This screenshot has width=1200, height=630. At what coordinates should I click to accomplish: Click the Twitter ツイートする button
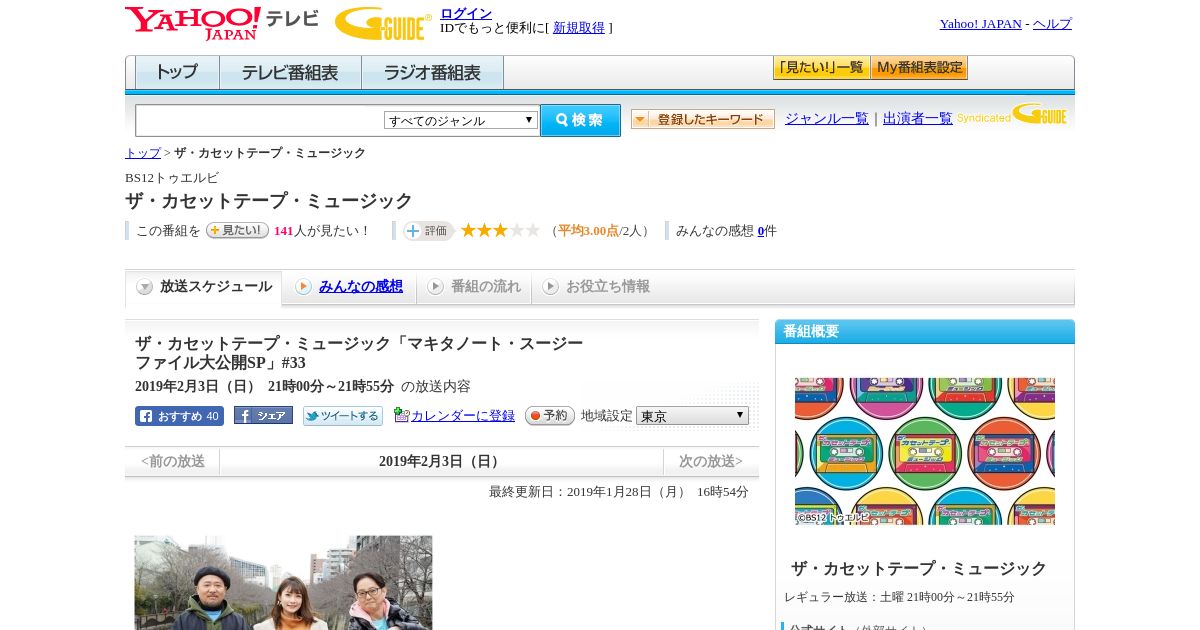click(343, 416)
